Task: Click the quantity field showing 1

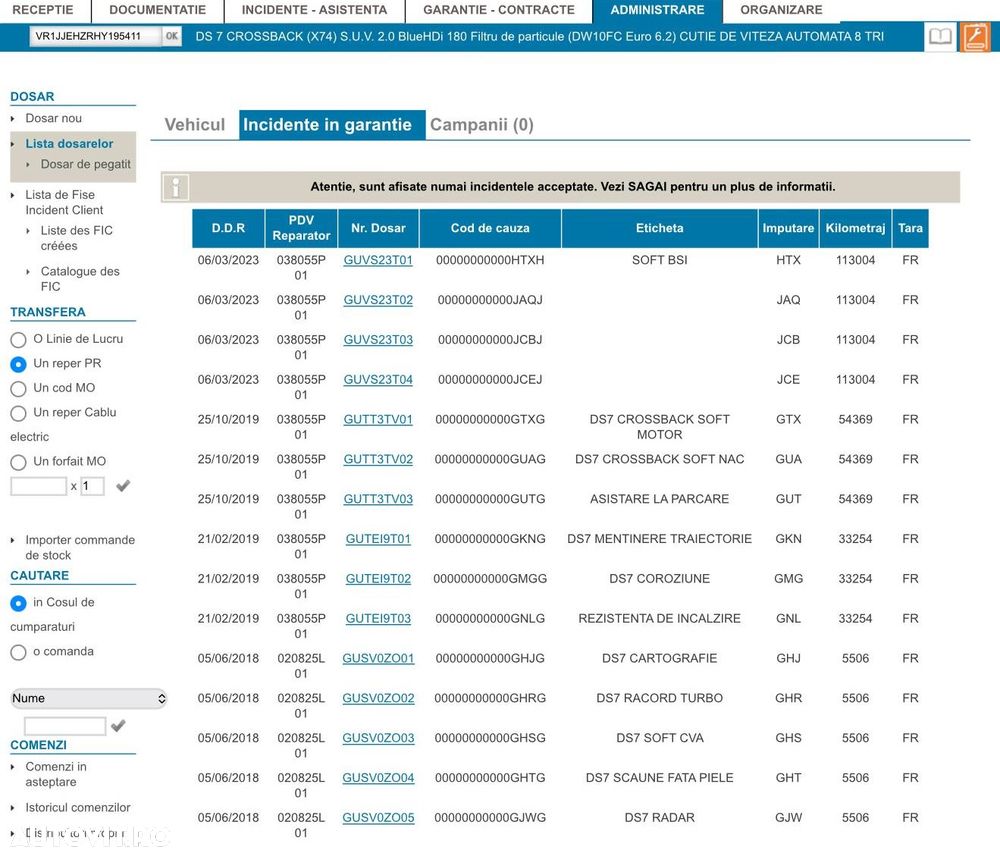Action: tap(92, 487)
